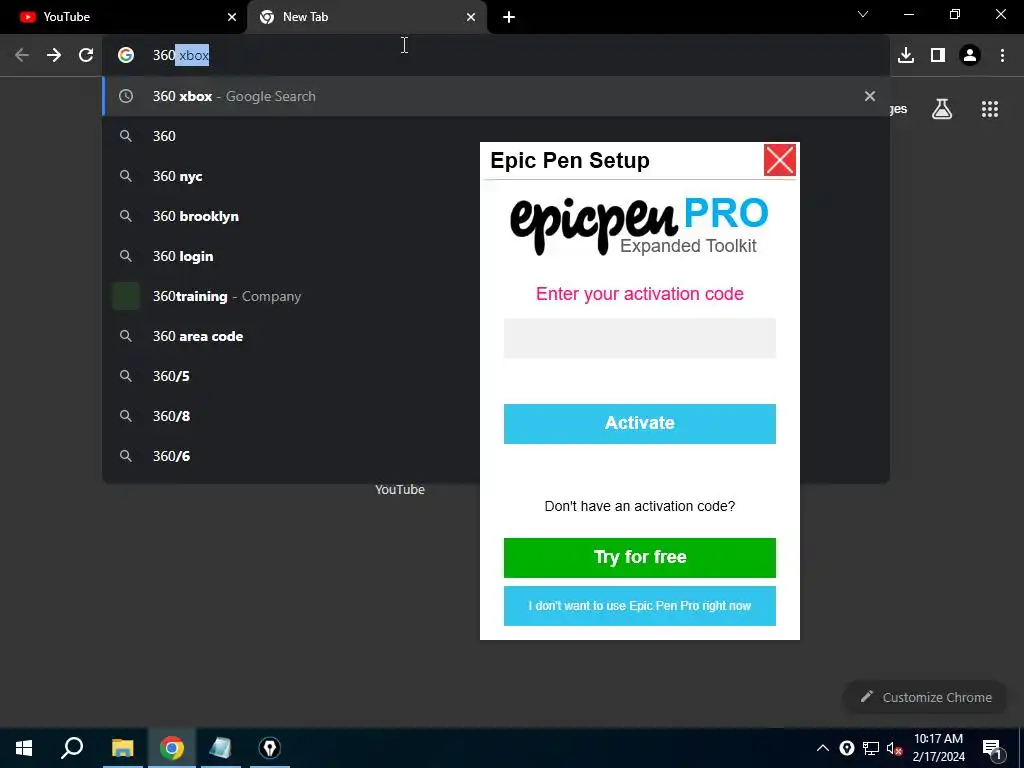Open the Chrome profile avatar
This screenshot has width=1024, height=768.
pos(970,56)
